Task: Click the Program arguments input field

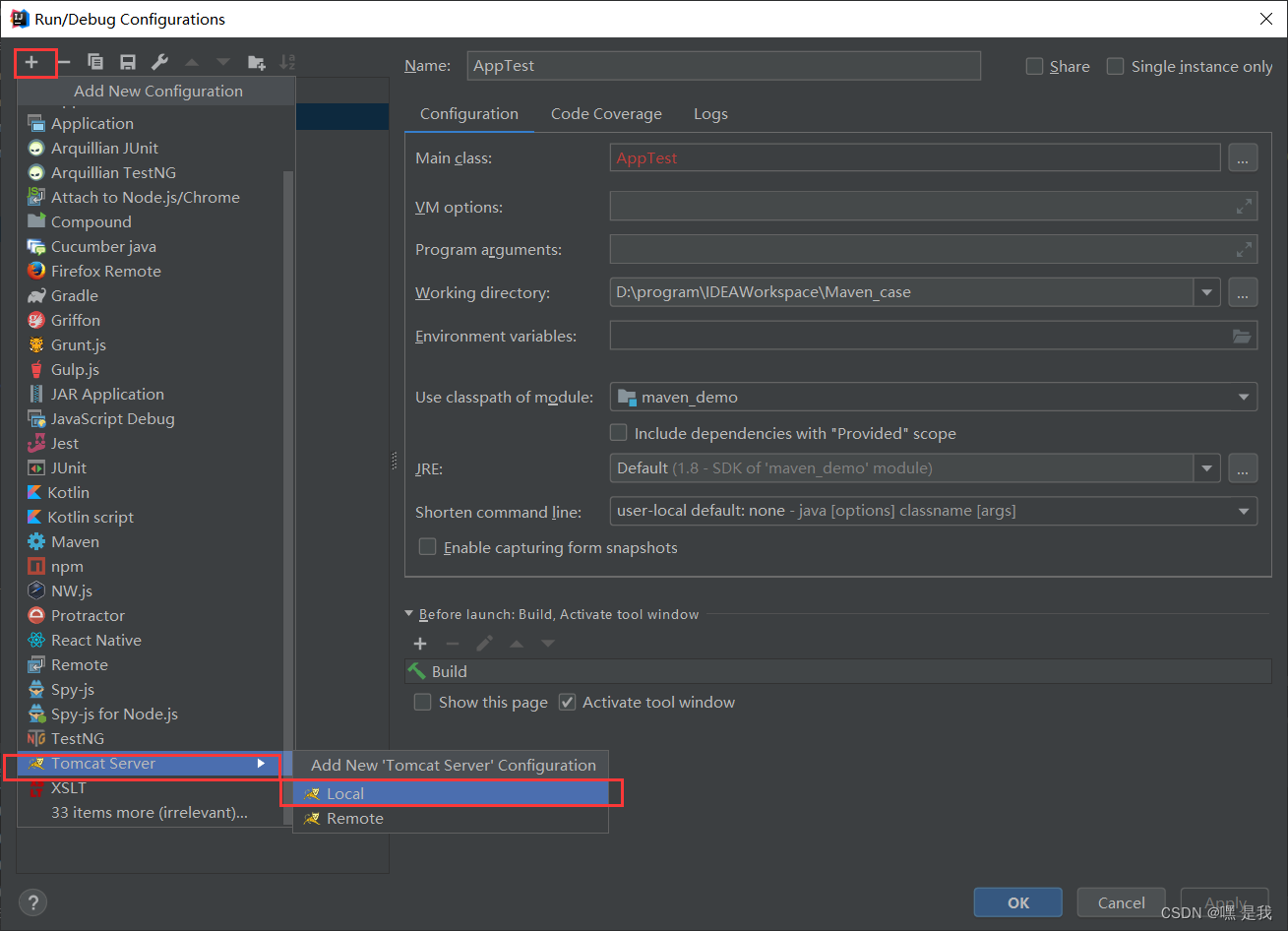Action: pyautogui.click(x=934, y=249)
